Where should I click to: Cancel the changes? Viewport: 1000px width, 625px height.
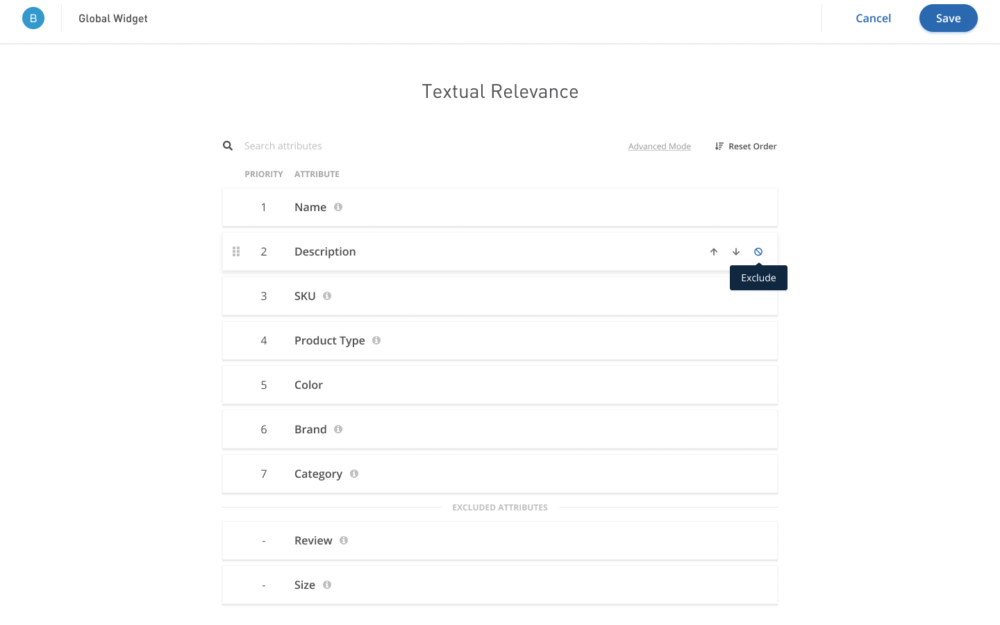pyautogui.click(x=873, y=18)
